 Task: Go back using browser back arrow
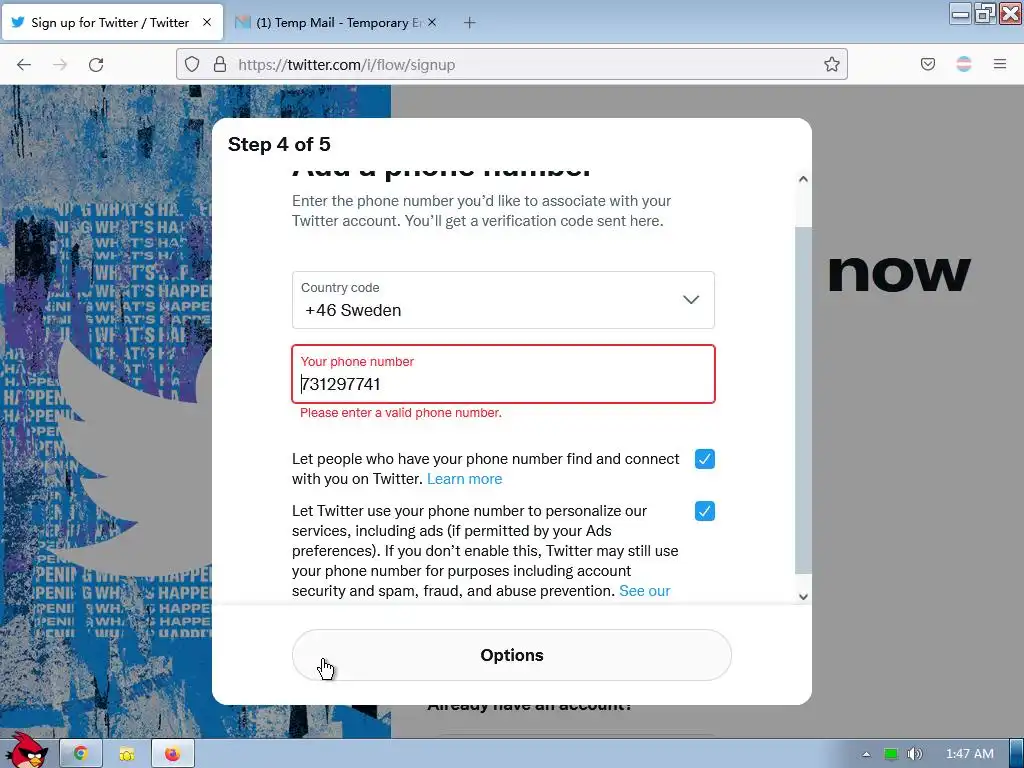[24, 65]
